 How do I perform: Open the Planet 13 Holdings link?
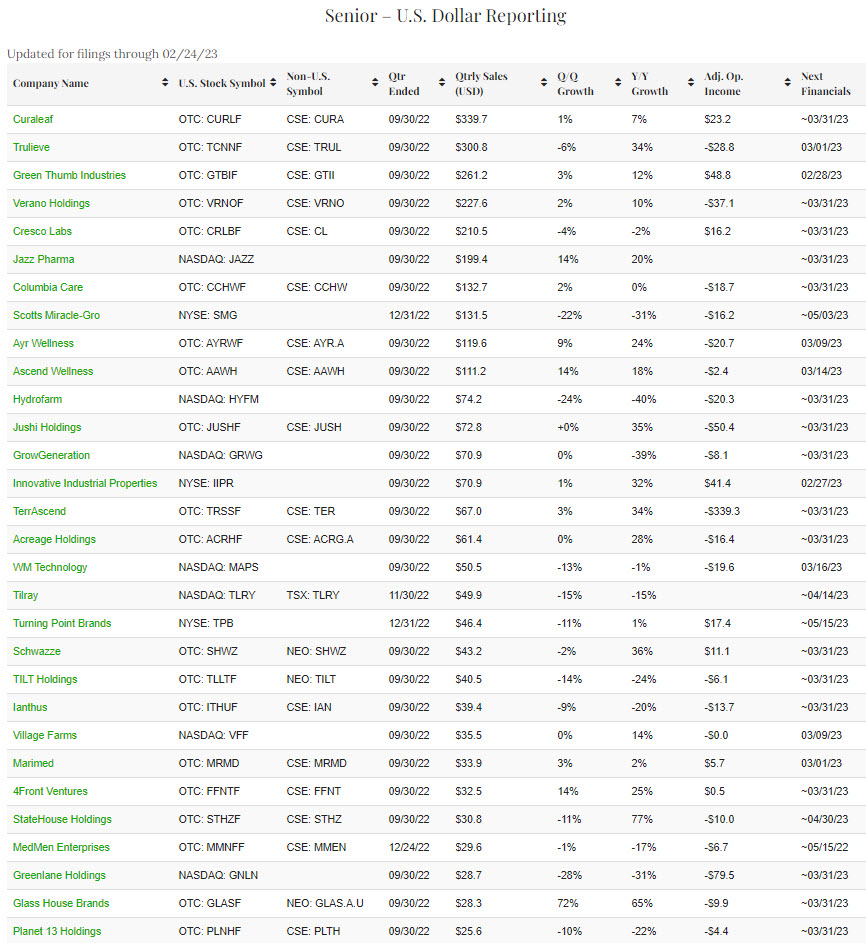(x=57, y=931)
